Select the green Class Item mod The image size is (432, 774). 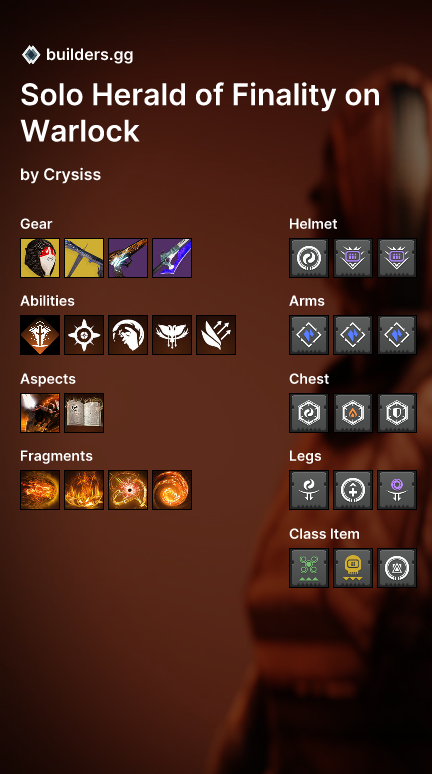click(x=309, y=568)
